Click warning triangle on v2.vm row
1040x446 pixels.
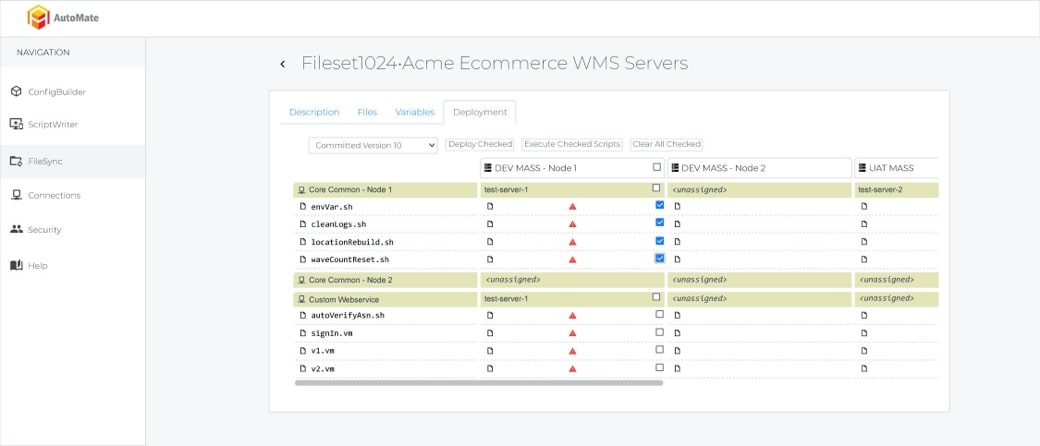pos(572,368)
